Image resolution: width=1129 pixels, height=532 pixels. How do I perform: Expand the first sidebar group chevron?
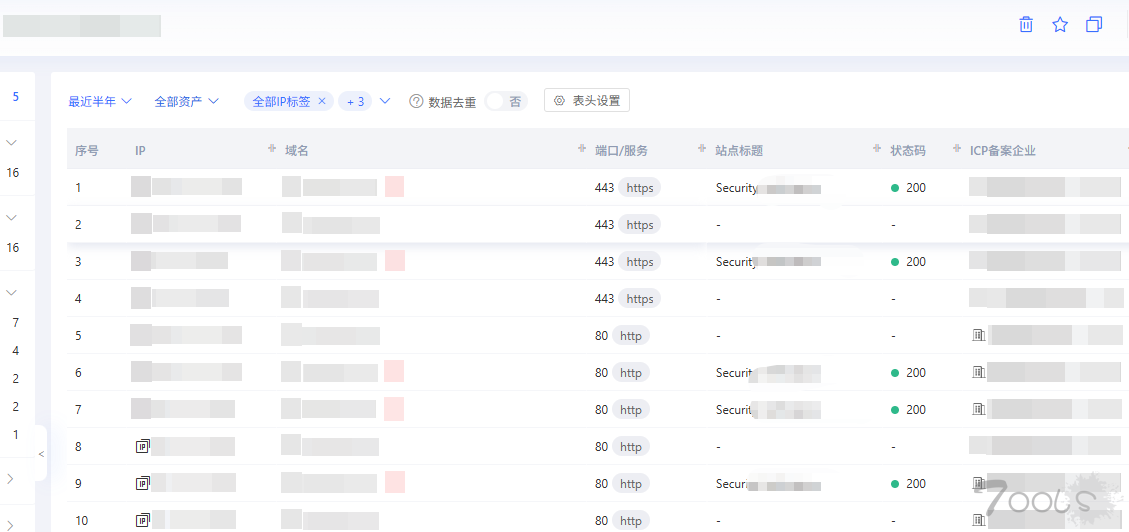pyautogui.click(x=11, y=143)
